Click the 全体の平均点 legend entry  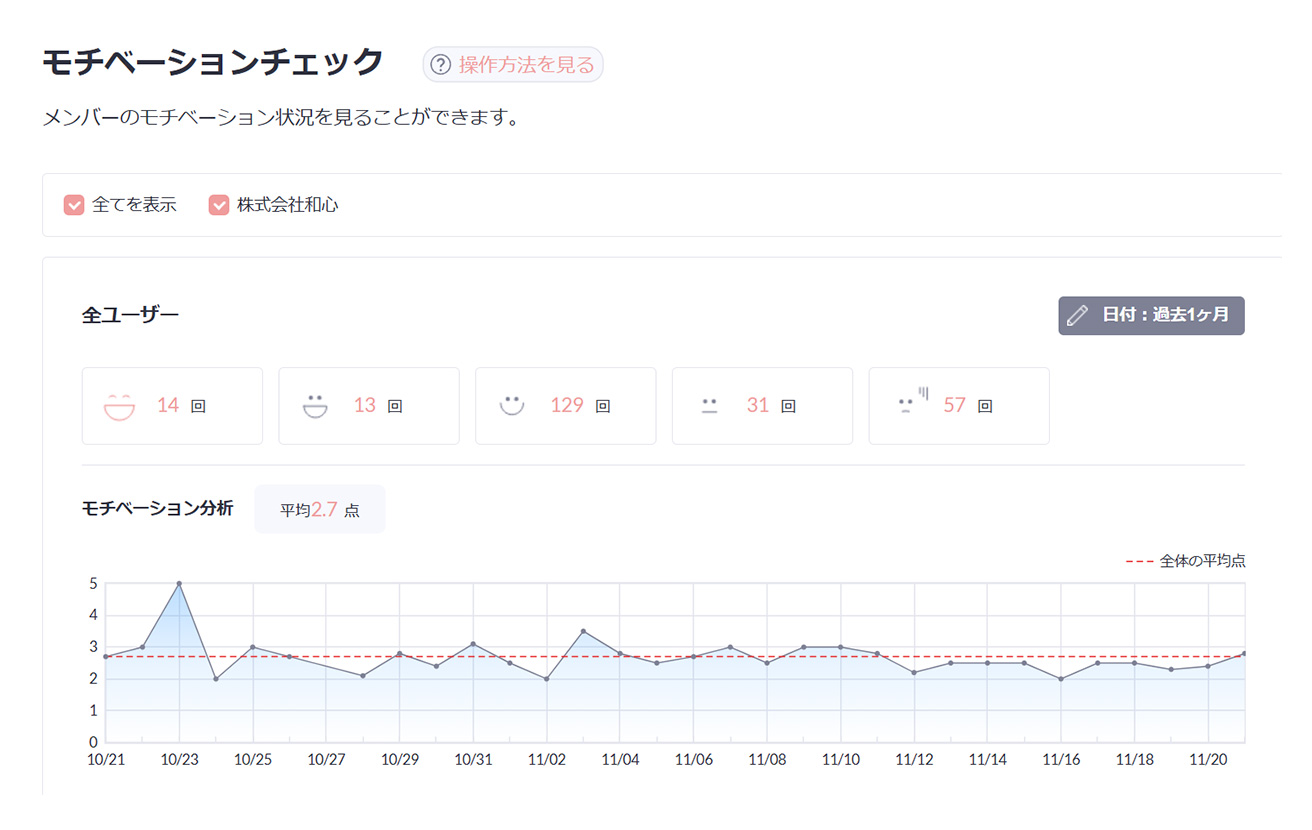point(1187,562)
